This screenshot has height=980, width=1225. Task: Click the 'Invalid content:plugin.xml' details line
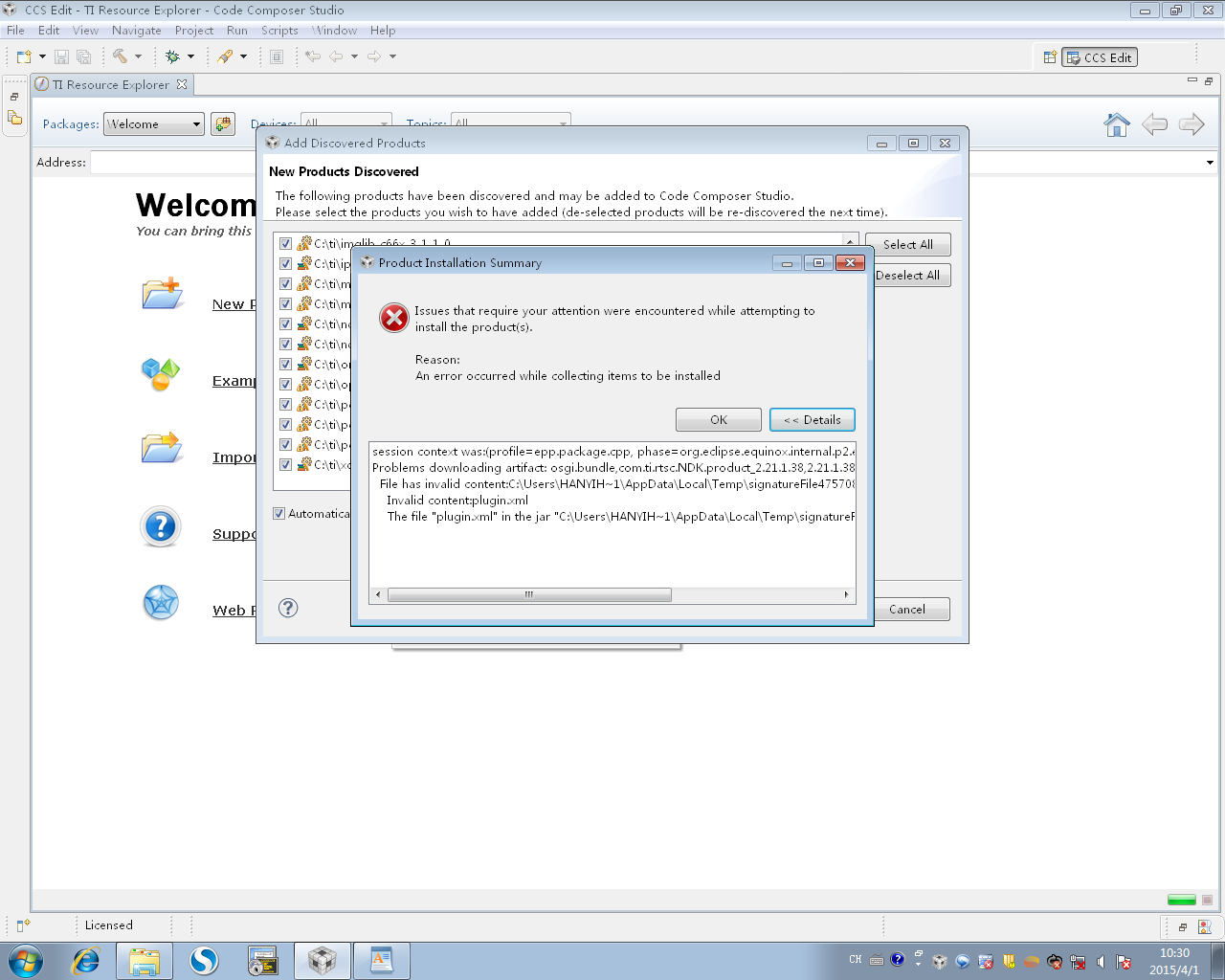pyautogui.click(x=457, y=501)
